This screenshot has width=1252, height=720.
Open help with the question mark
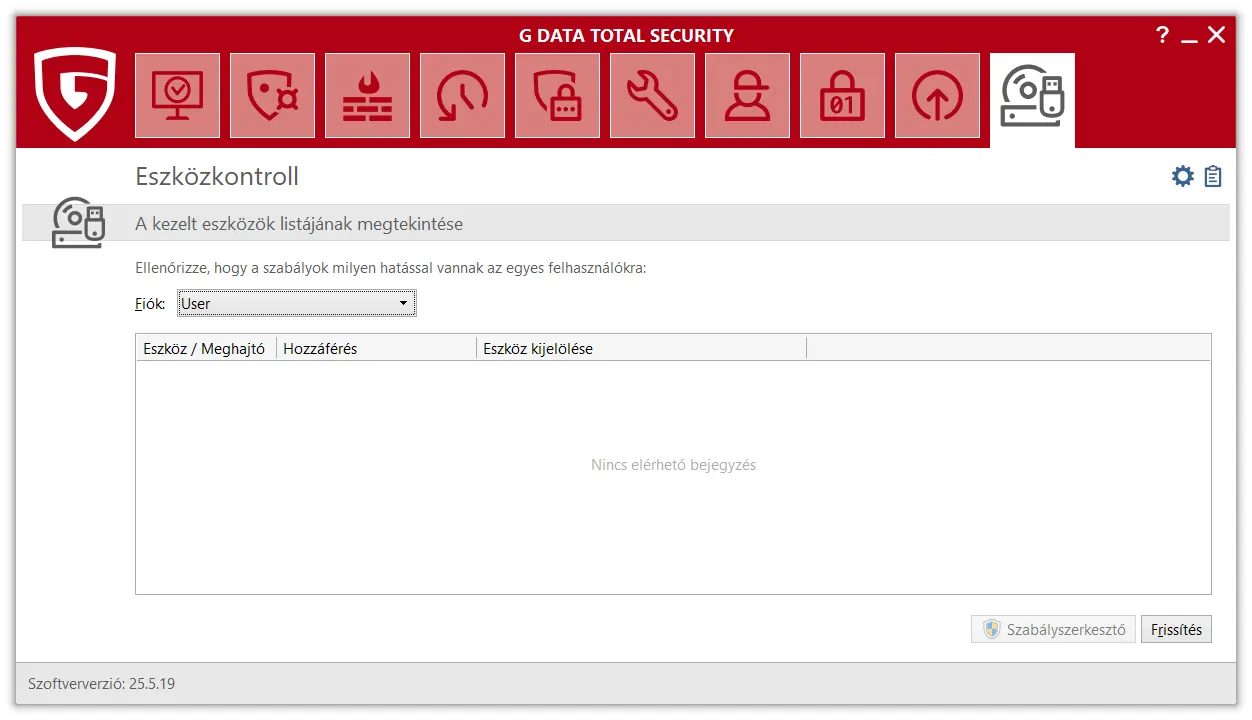pyautogui.click(x=1162, y=36)
